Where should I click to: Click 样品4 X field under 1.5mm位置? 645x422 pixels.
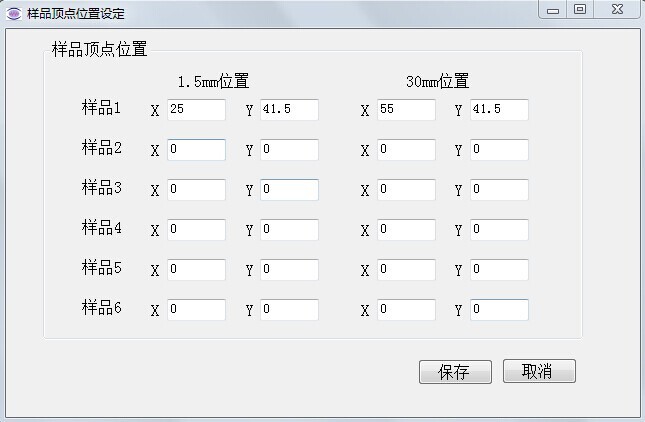[x=196, y=230]
